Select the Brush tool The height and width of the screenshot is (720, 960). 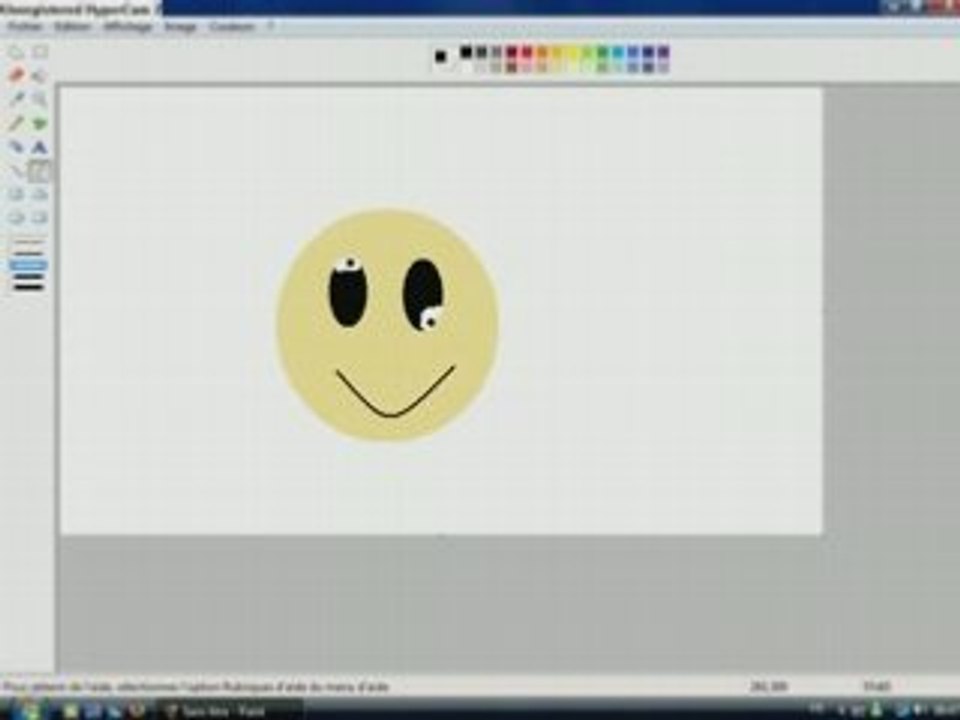(x=40, y=123)
